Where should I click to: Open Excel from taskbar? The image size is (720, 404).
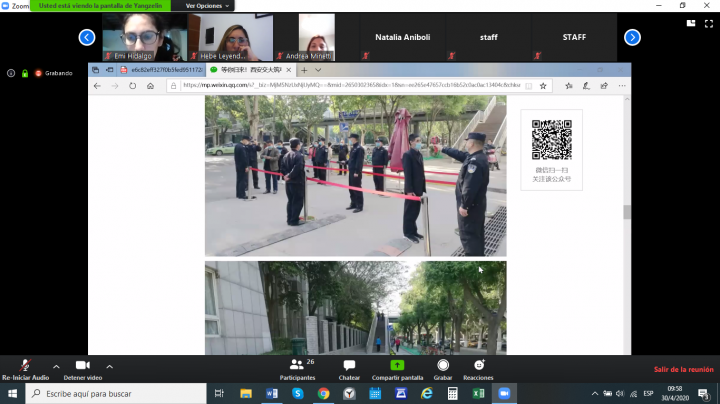478,393
